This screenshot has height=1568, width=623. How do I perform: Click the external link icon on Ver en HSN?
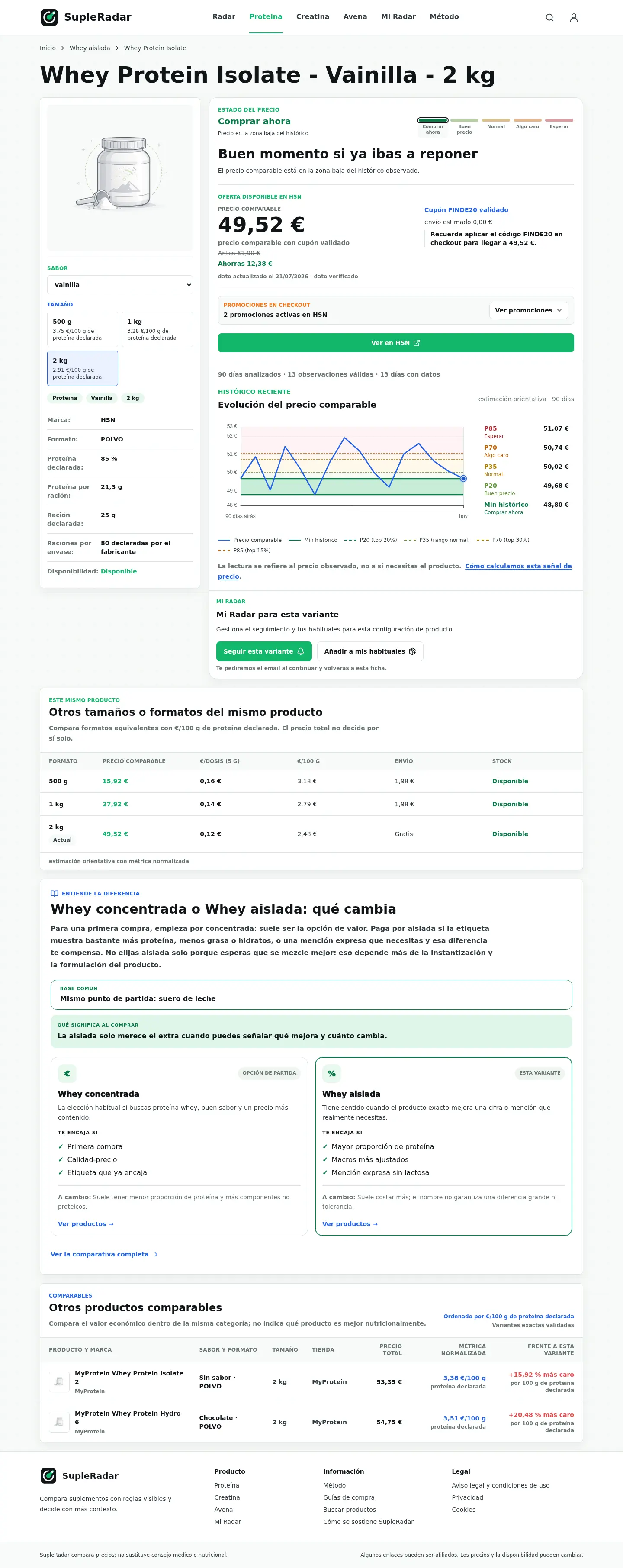pyautogui.click(x=417, y=343)
